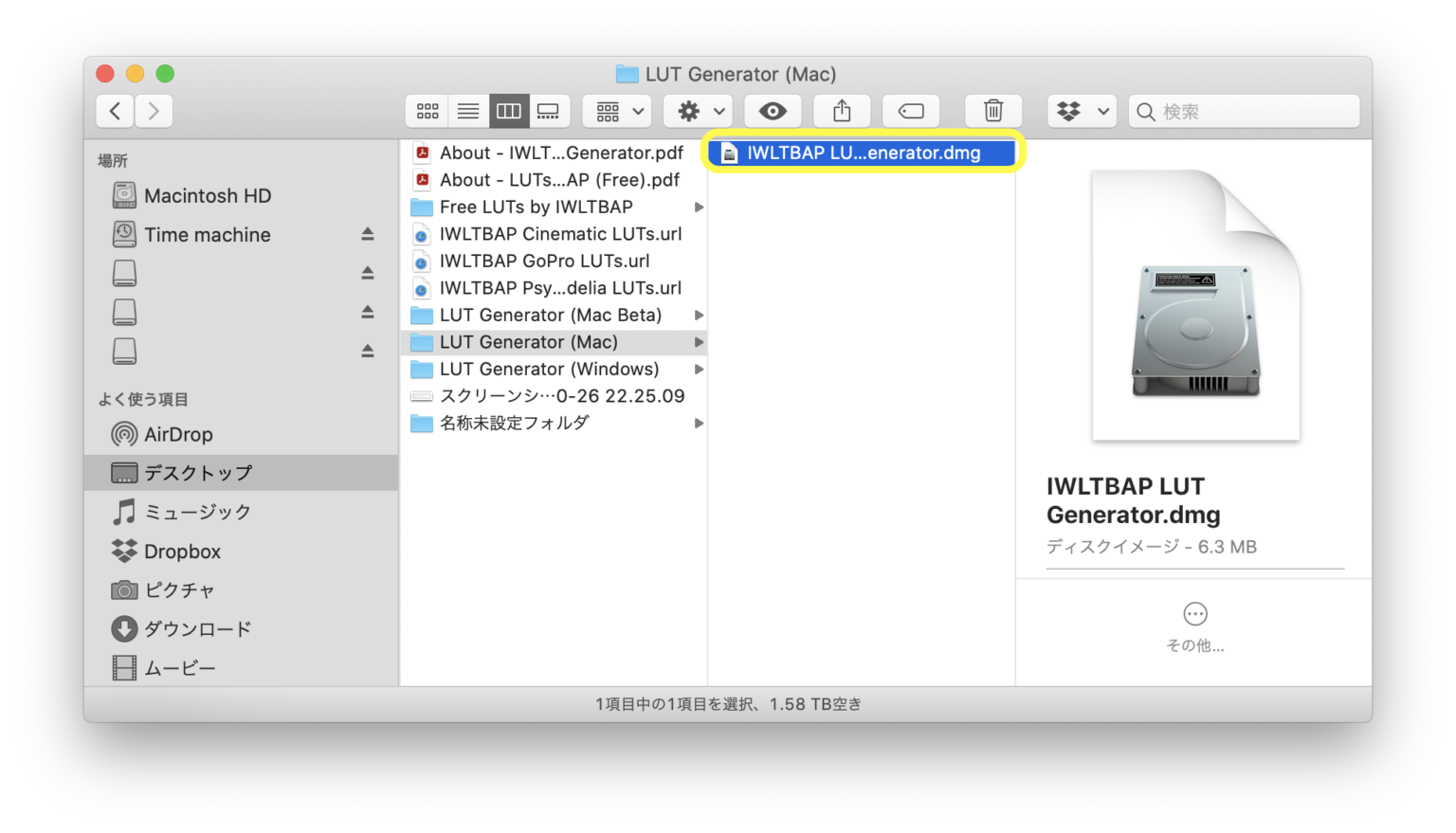Click the window title folder icon
Screen dimensions: 1456x833
(x=627, y=74)
